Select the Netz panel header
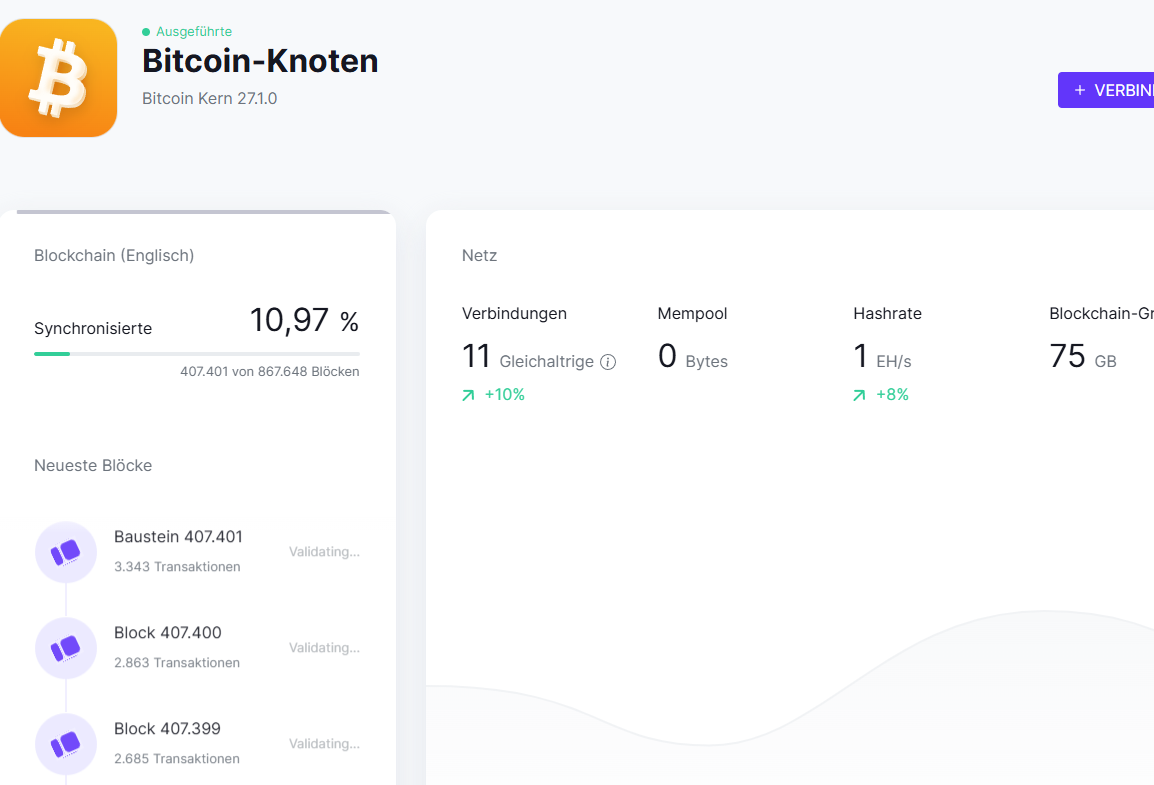The image size is (1154, 785). pos(479,255)
